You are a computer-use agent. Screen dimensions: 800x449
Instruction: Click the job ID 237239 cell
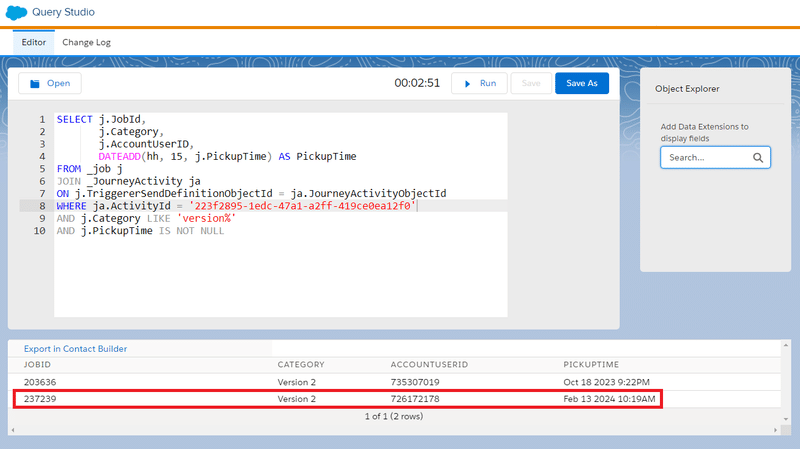coord(40,399)
